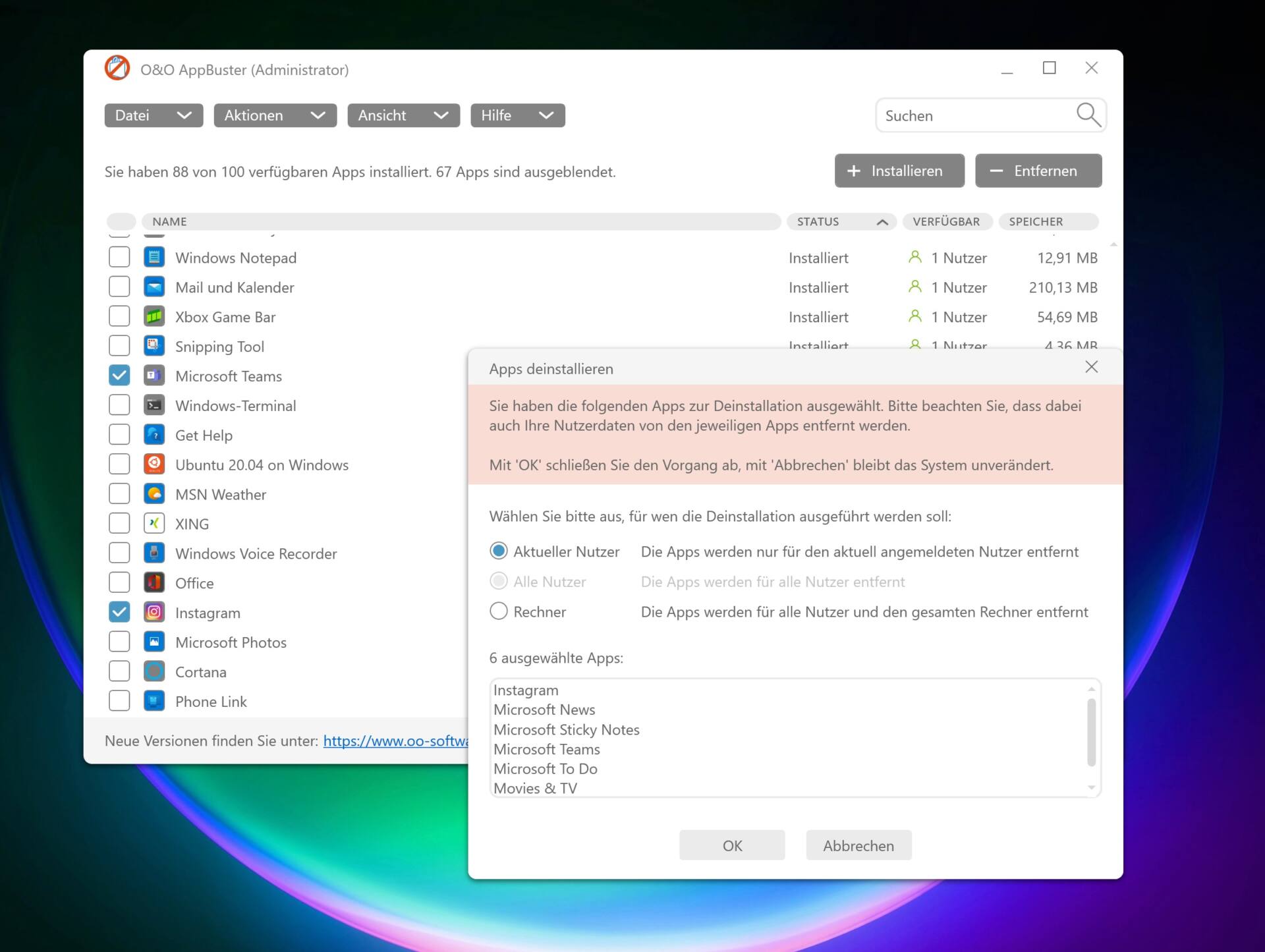Check the Office app checkbox
Screen dimensions: 1265x952
click(119, 582)
